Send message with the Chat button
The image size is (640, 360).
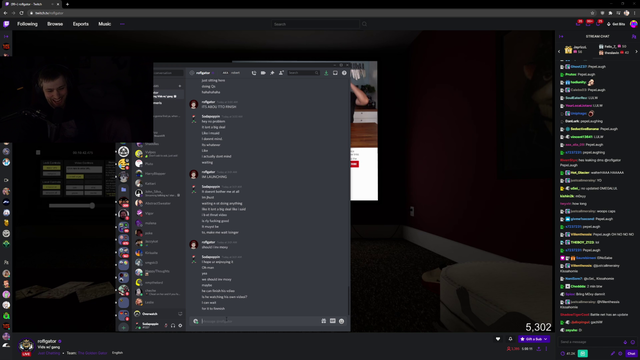(x=631, y=353)
